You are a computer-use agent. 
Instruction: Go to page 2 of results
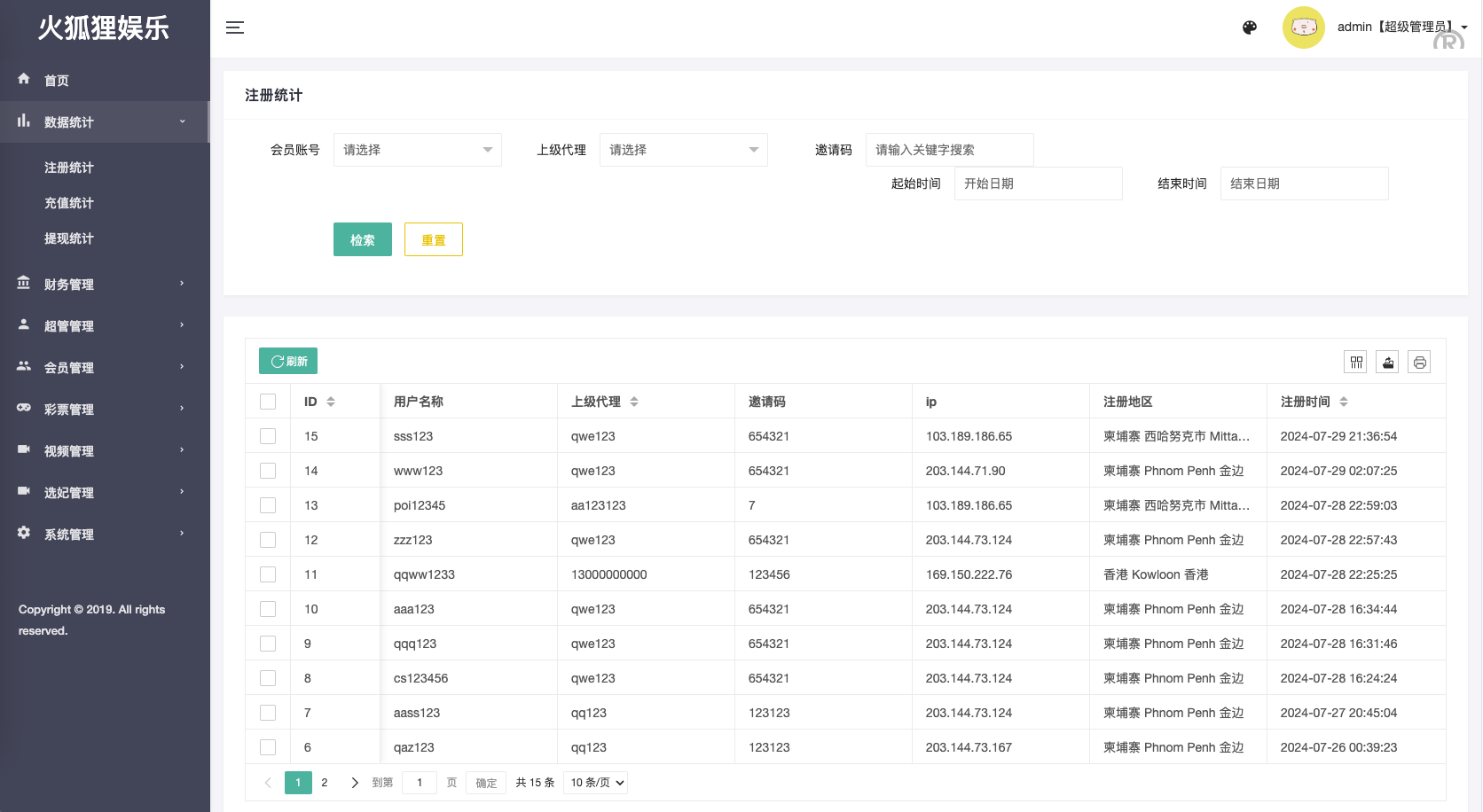pyautogui.click(x=325, y=783)
